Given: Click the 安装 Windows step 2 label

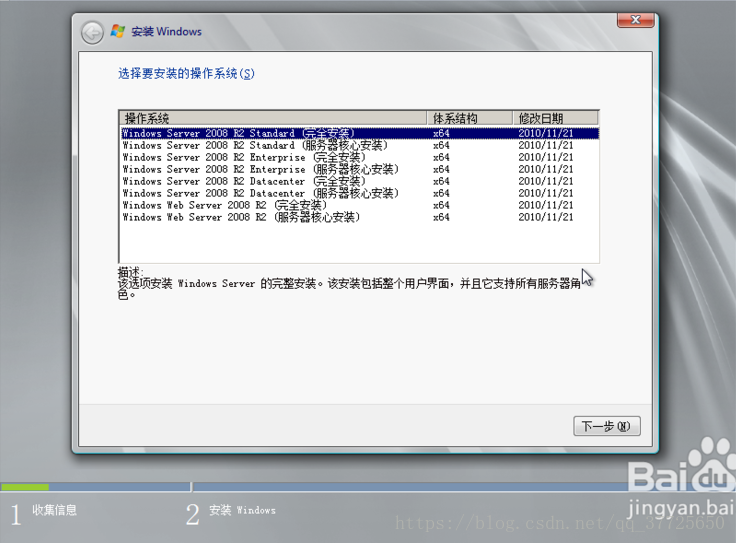Looking at the screenshot, I should click(242, 510).
